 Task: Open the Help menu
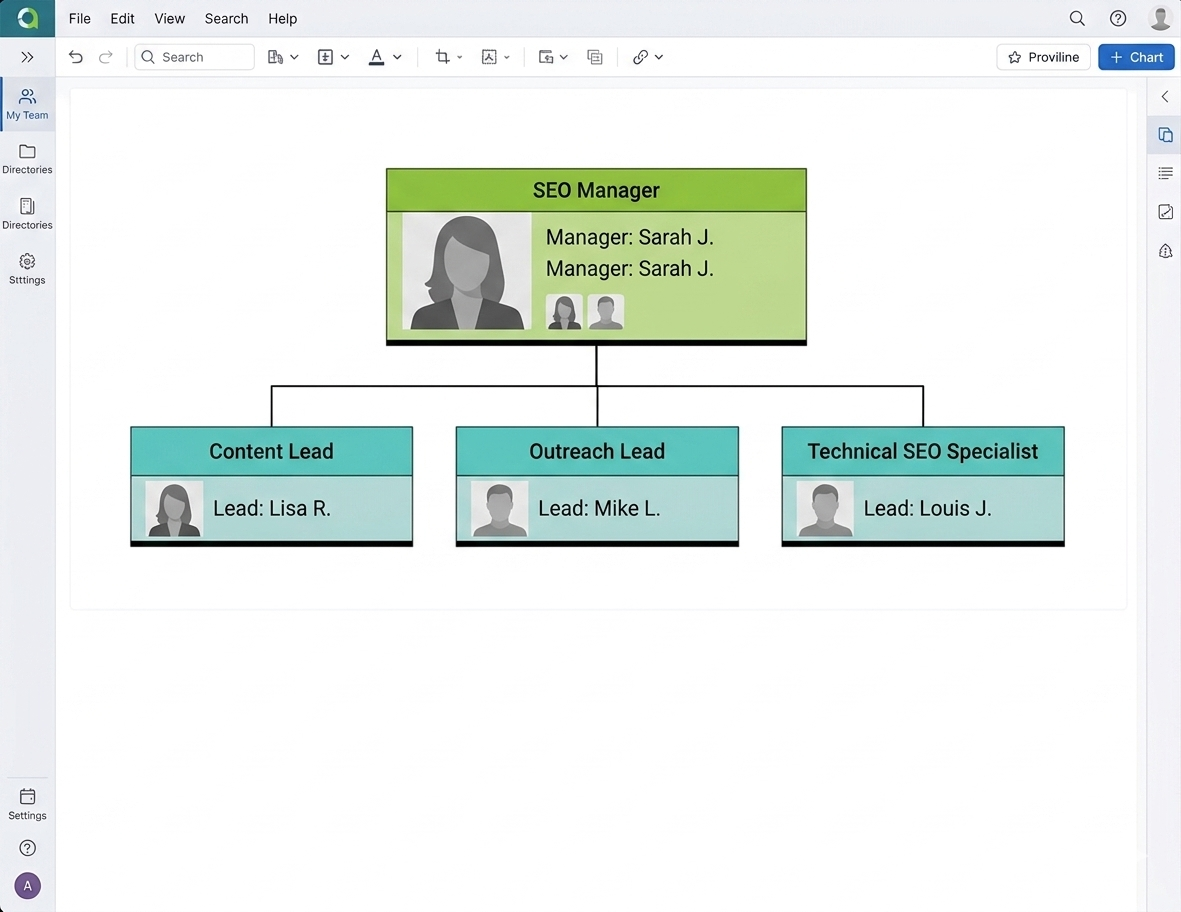click(282, 19)
